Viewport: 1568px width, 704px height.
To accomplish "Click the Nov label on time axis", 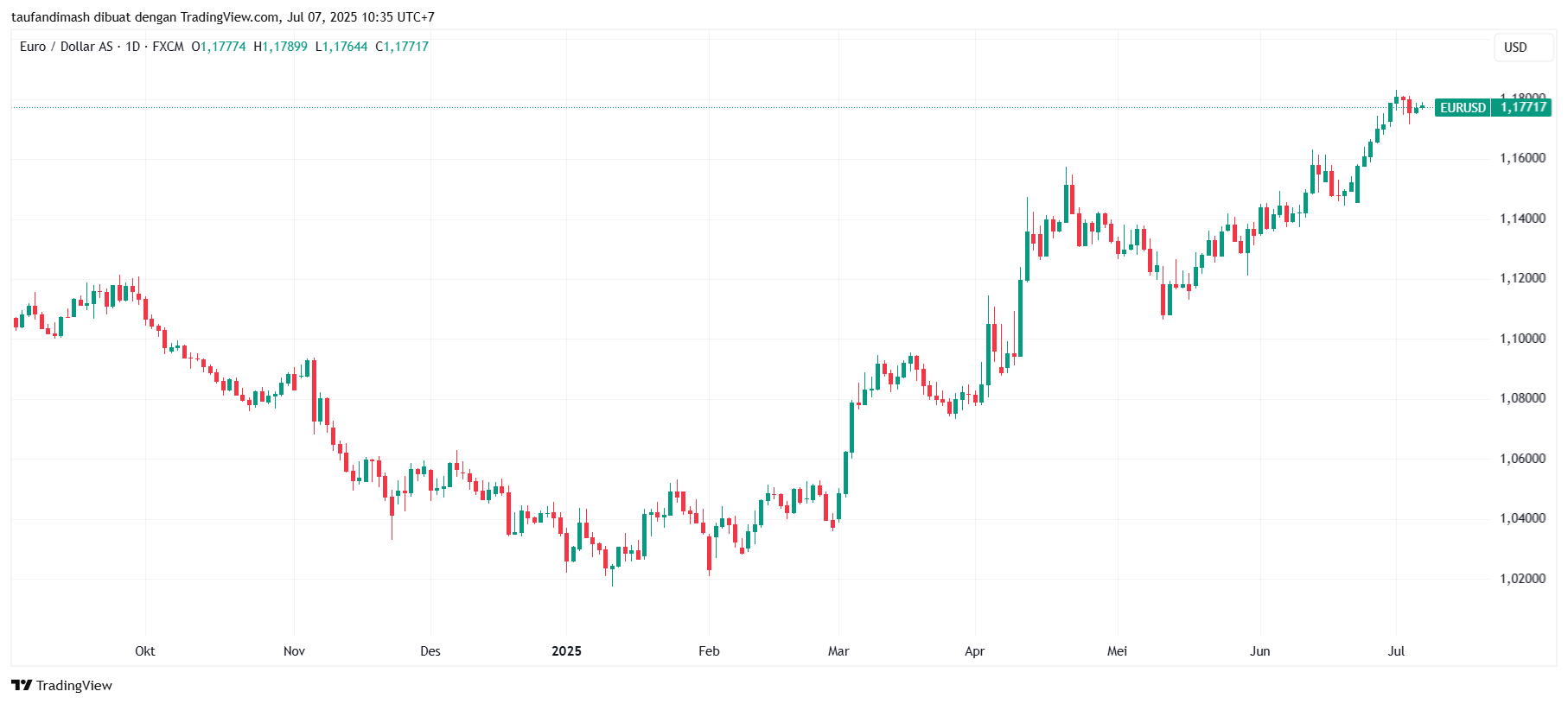I will (294, 651).
